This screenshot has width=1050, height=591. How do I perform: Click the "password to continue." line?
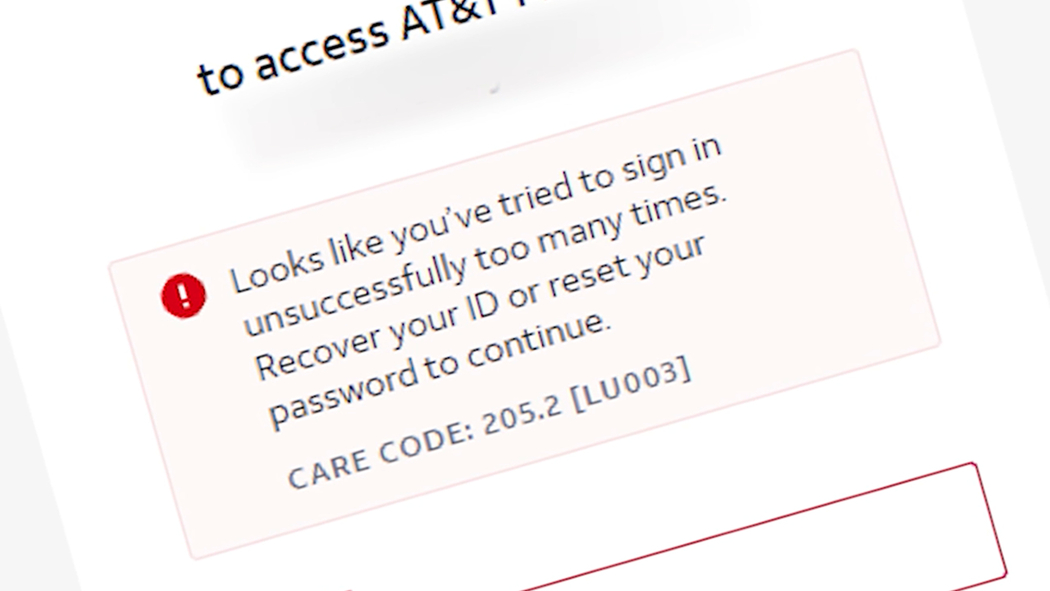click(x=440, y=368)
